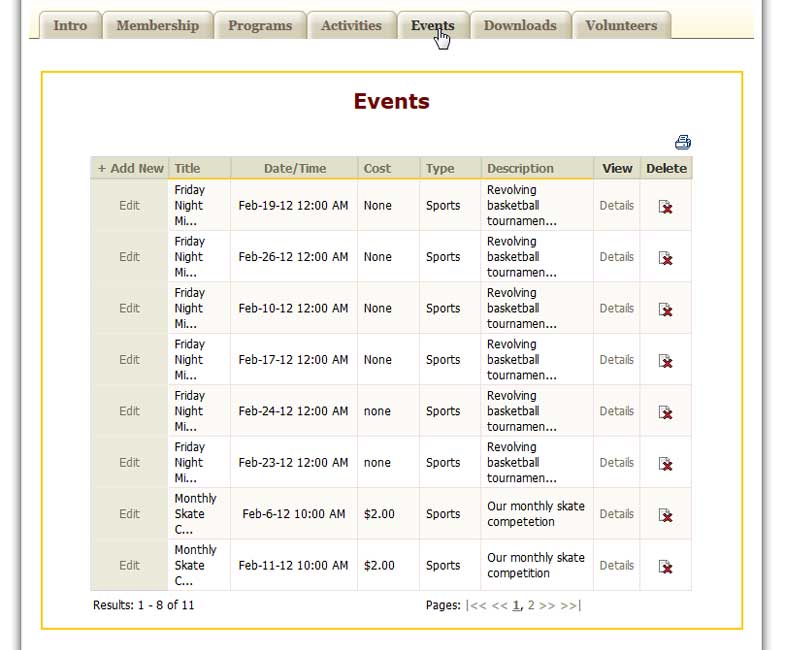785x650 pixels.
Task: Sort table by Date/Time column header
Action: point(294,169)
